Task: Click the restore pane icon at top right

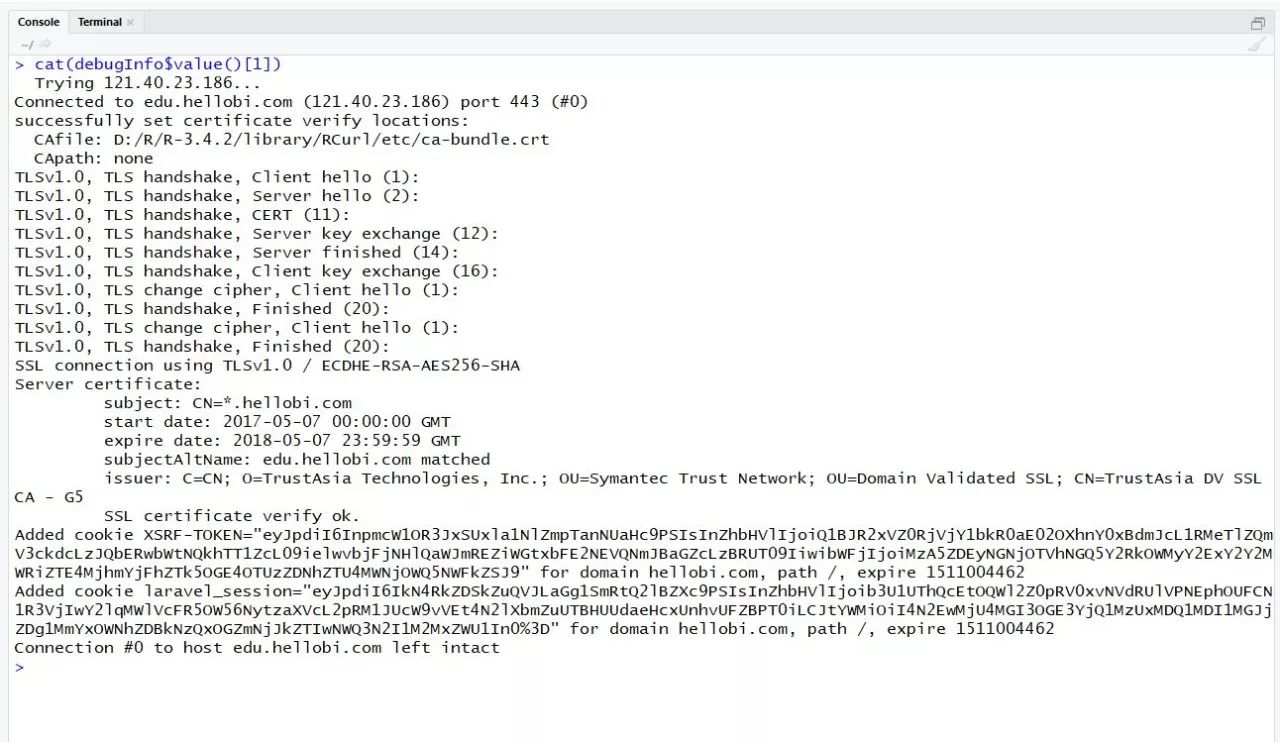Action: [1258, 23]
